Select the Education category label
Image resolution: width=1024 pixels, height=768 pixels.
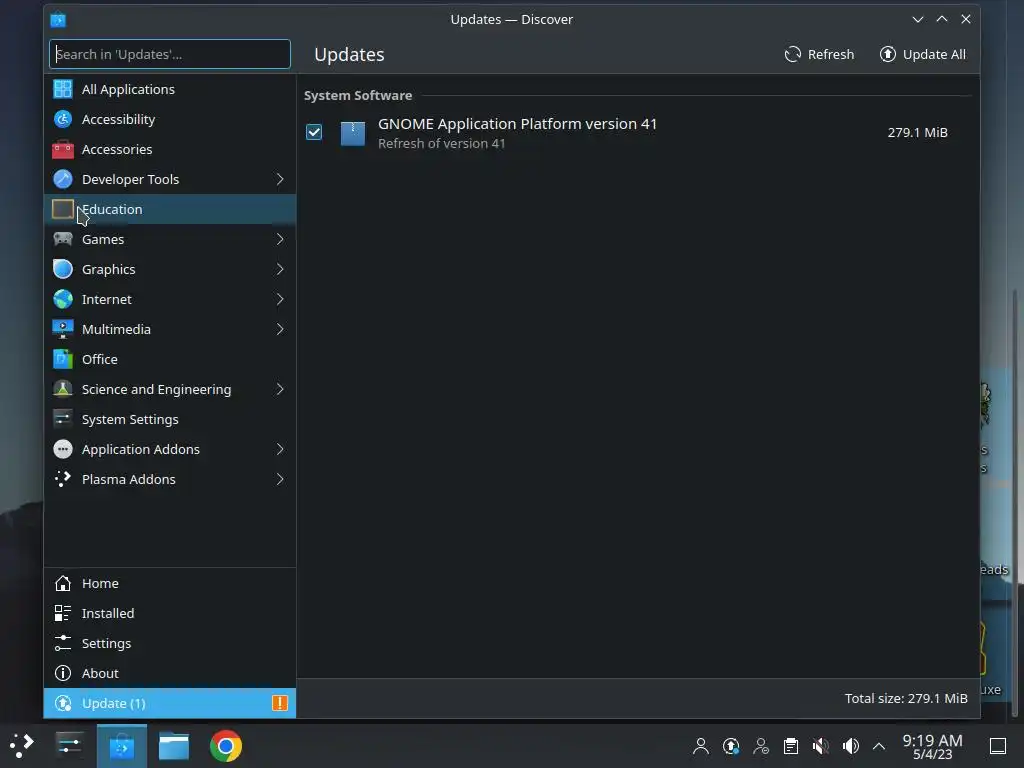click(112, 209)
